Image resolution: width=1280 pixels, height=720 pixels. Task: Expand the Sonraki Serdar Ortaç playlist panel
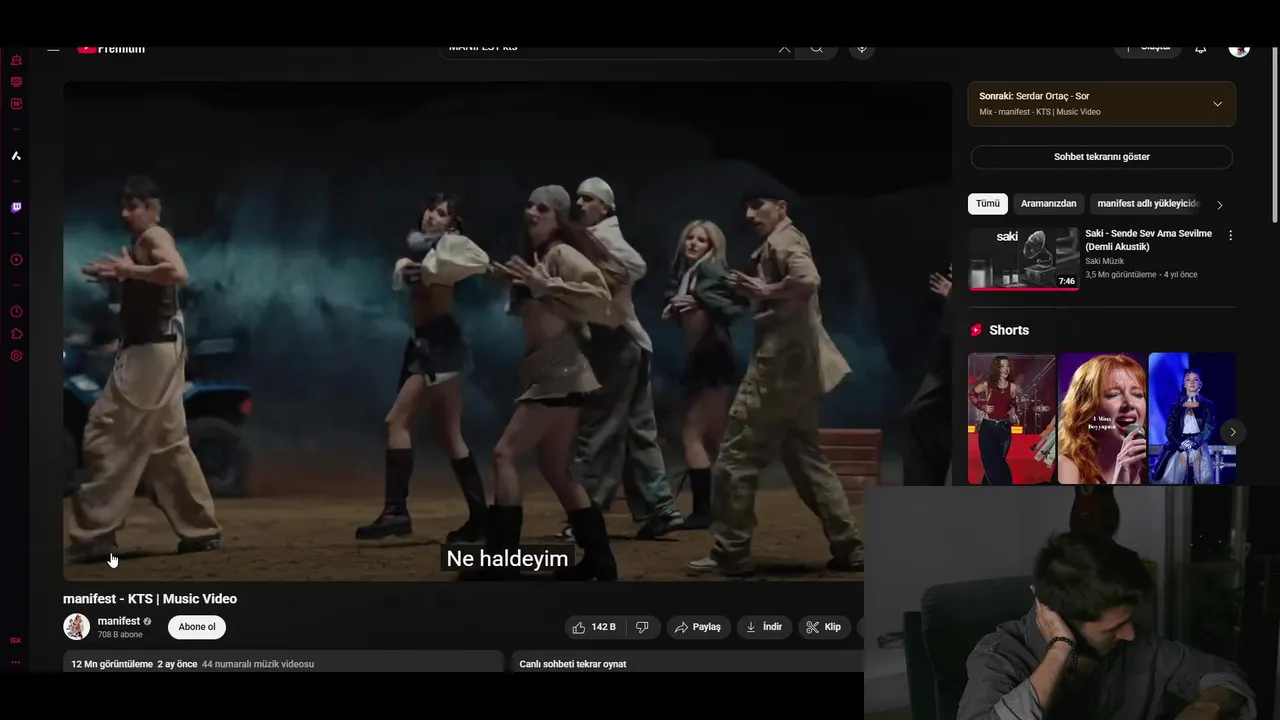pos(1217,104)
